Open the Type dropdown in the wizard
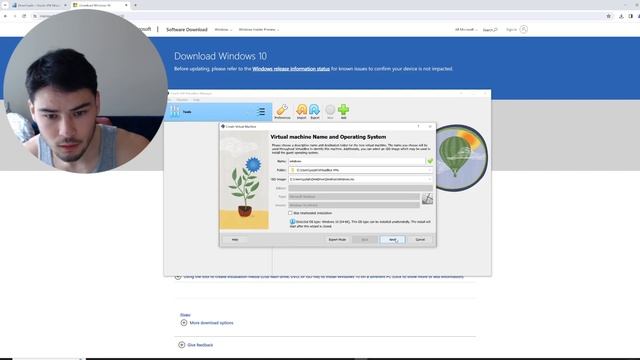This screenshot has height=360, width=640. (x=354, y=197)
